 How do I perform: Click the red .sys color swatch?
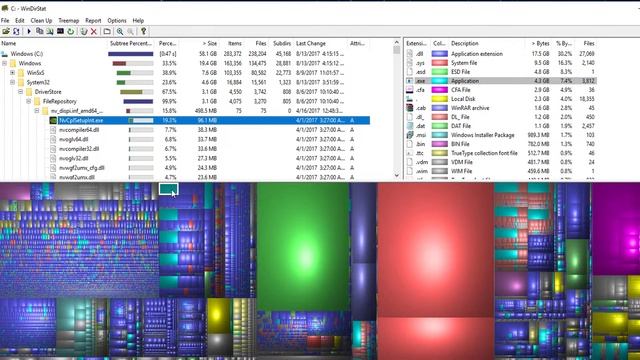point(440,63)
